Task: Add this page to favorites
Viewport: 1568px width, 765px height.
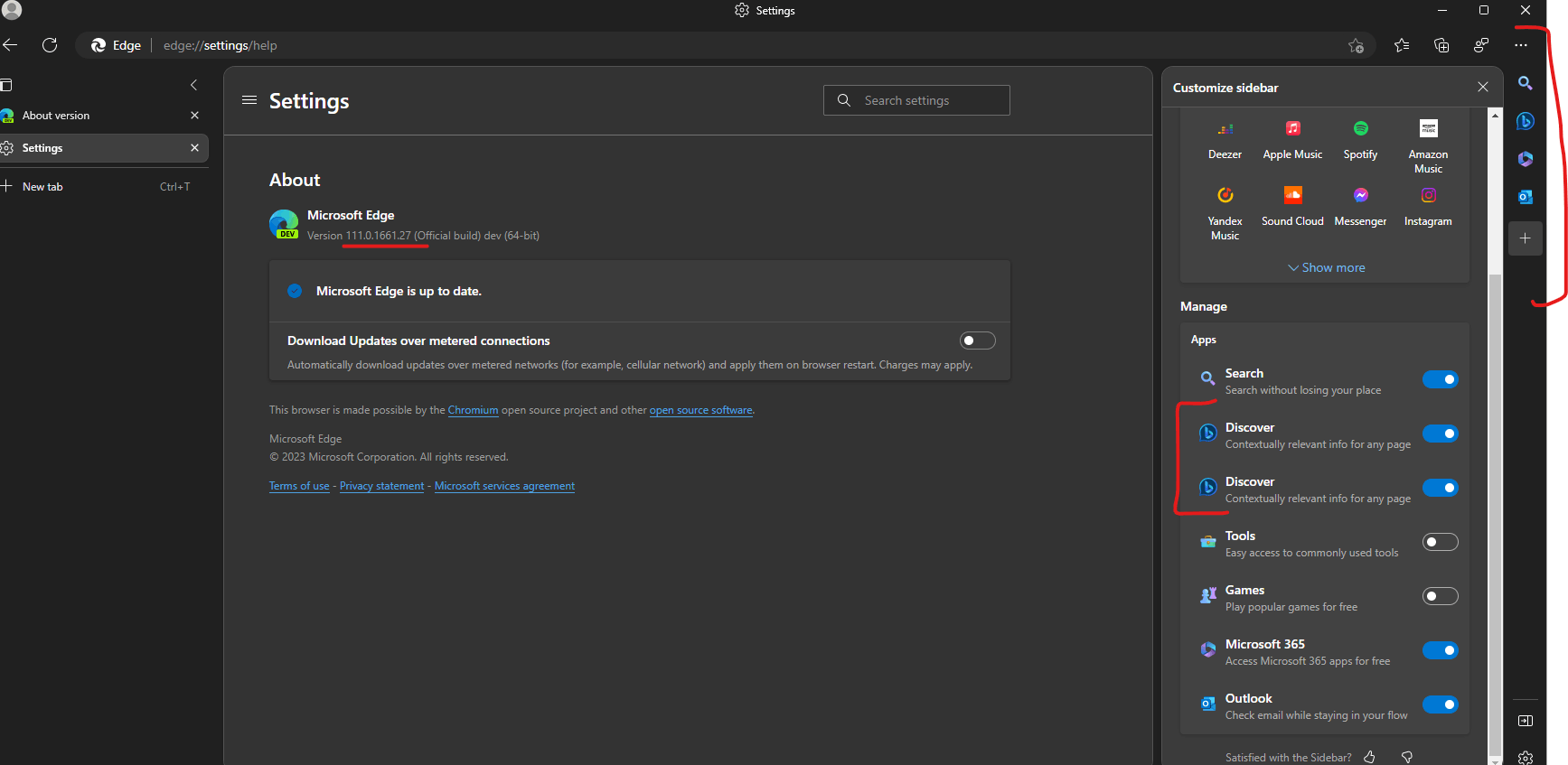Action: (x=1356, y=45)
